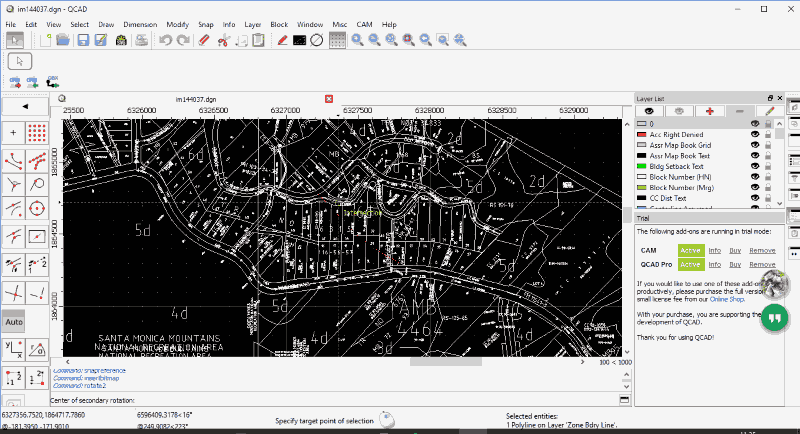800x434 pixels.
Task: Open the CAM menu
Action: 364,24
